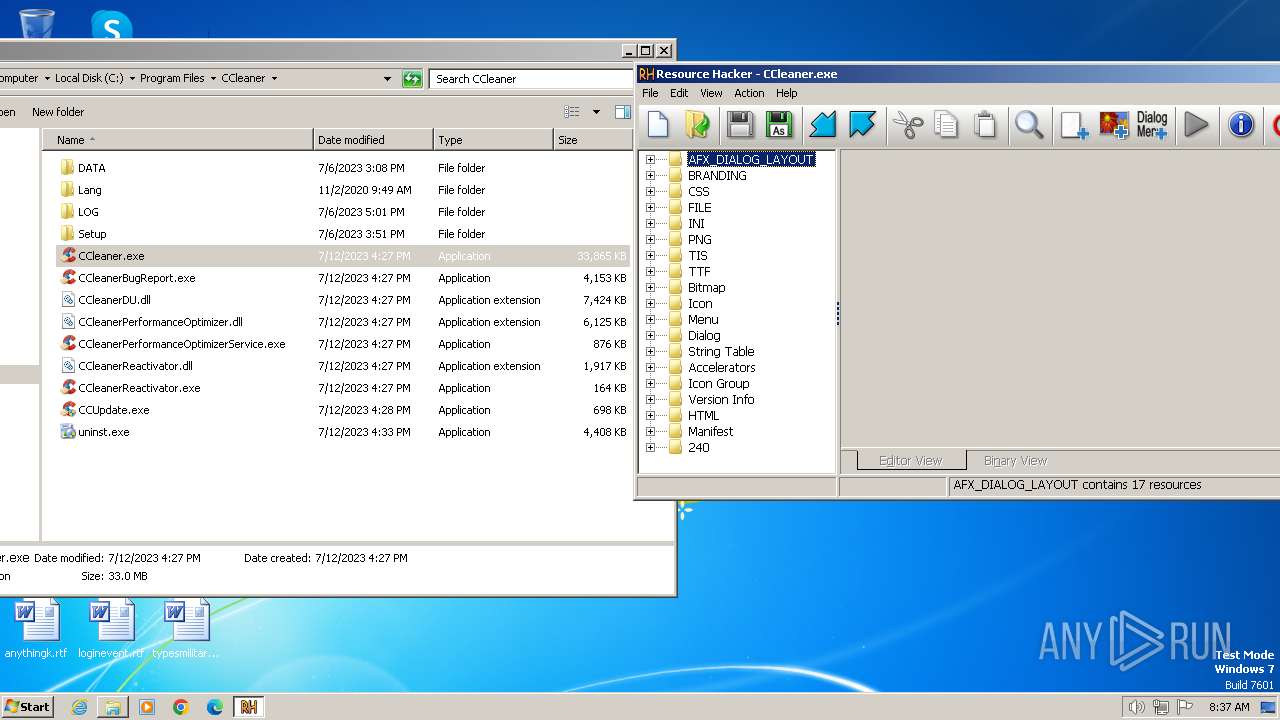1280x720 pixels.
Task: Launch Edge from the taskbar
Action: click(215, 707)
